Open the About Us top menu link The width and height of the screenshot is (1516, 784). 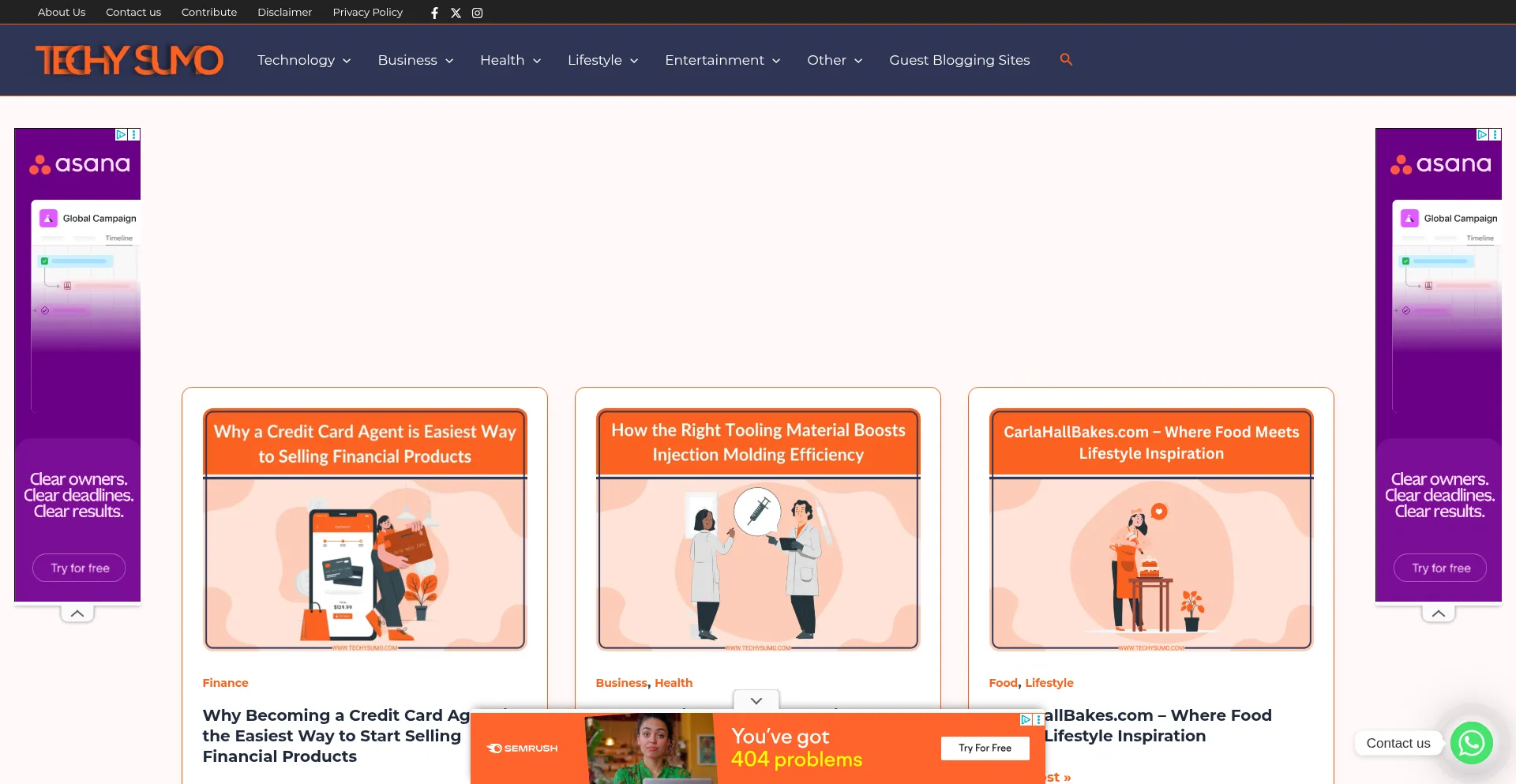pyautogui.click(x=62, y=12)
